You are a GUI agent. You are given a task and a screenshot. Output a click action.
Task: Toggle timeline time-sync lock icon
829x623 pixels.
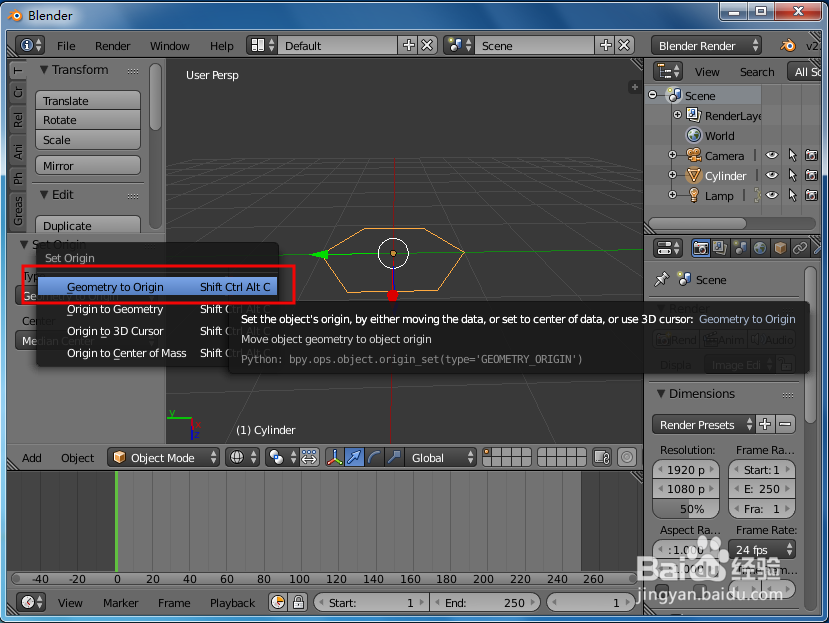pyautogui.click(x=298, y=602)
